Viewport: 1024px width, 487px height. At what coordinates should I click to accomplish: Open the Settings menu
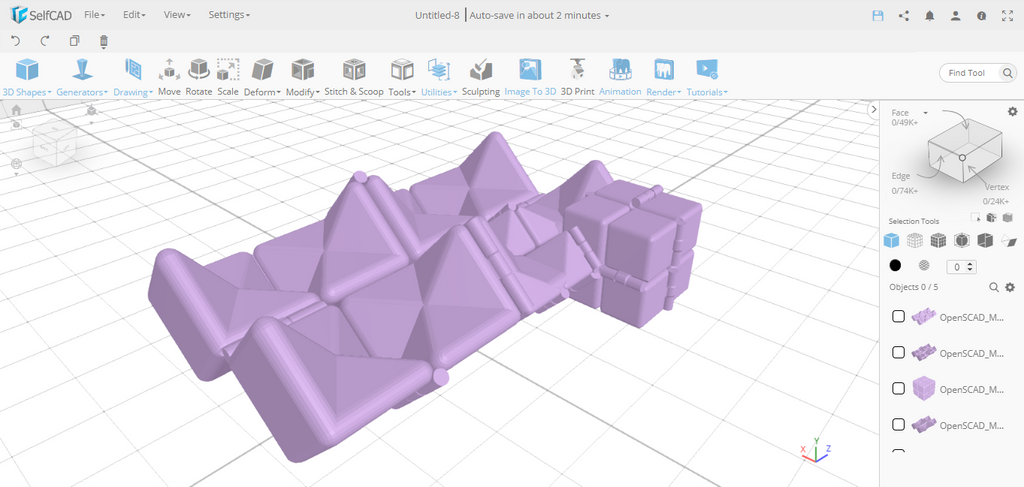229,14
